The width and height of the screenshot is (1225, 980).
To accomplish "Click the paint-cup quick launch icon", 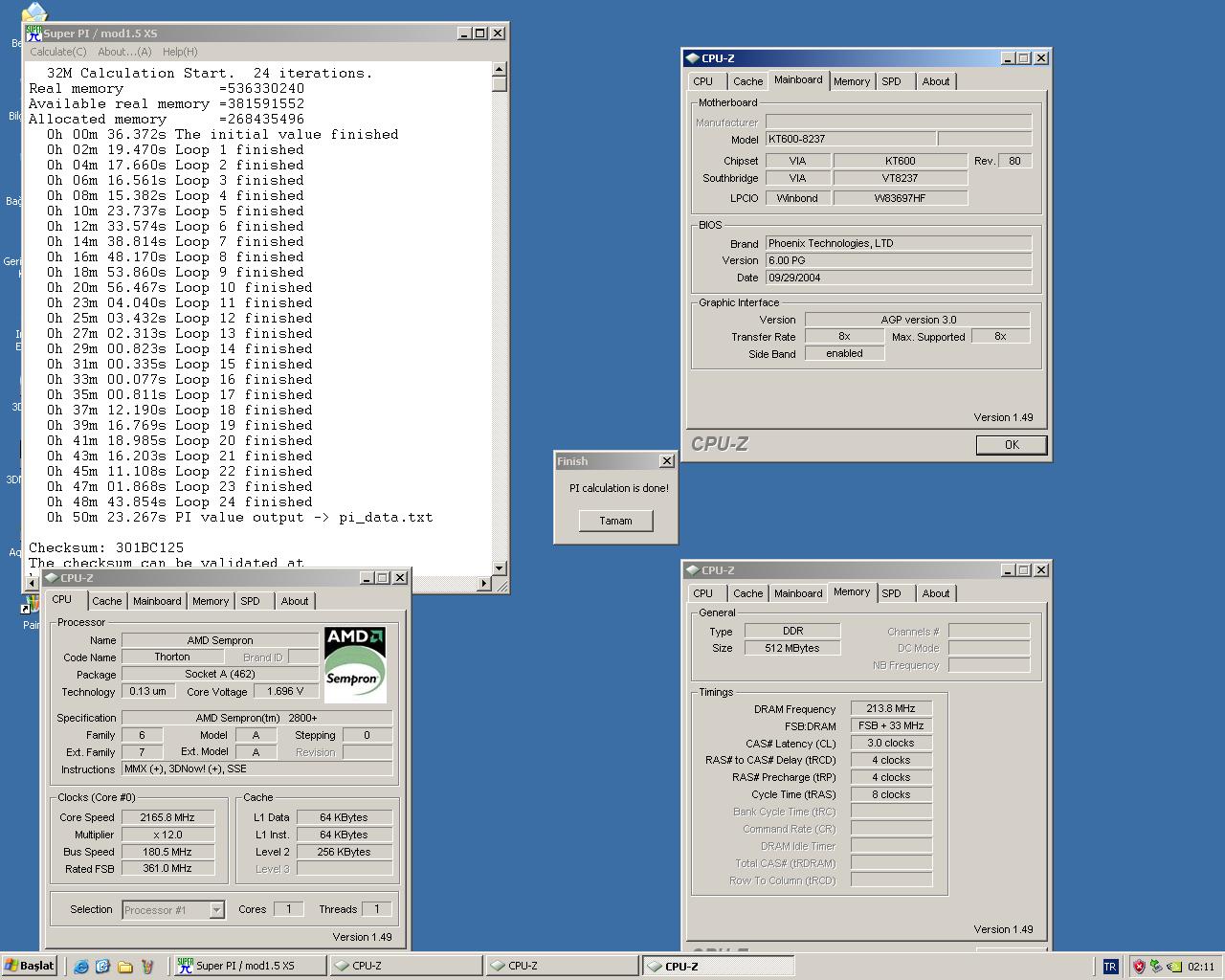I will point(146,966).
